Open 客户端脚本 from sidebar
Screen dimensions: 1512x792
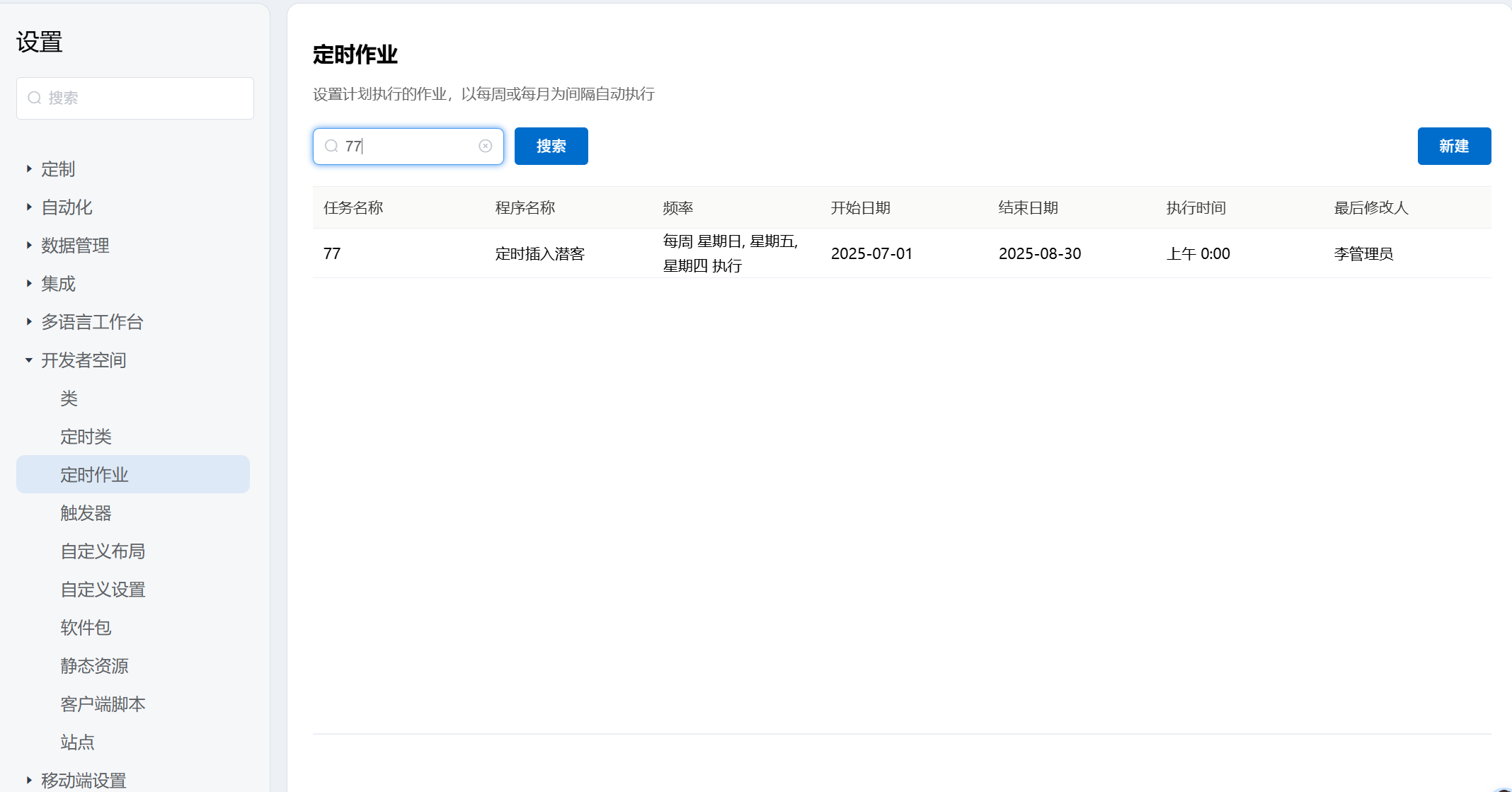103,704
